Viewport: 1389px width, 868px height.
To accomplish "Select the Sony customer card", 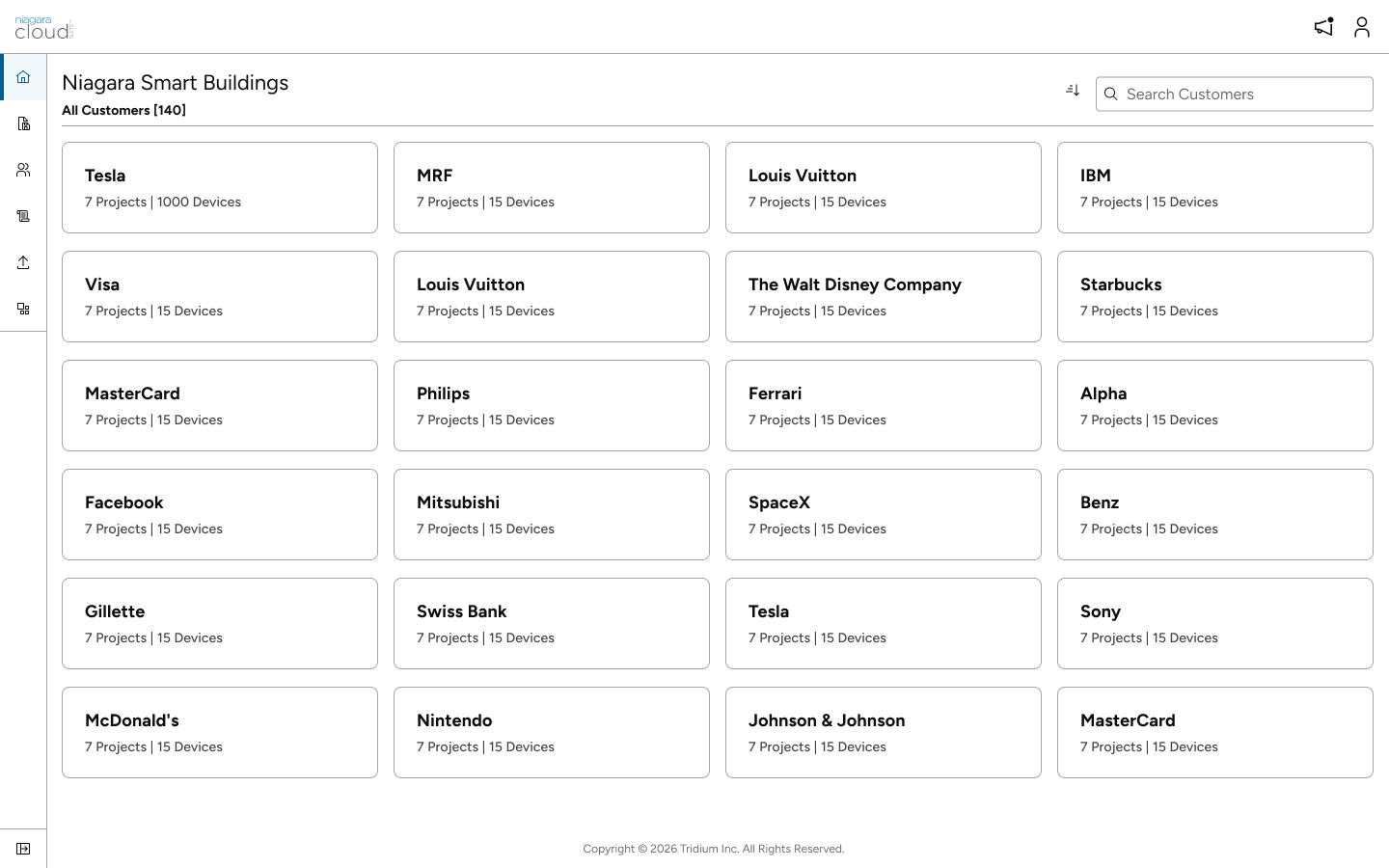I will click(x=1215, y=623).
